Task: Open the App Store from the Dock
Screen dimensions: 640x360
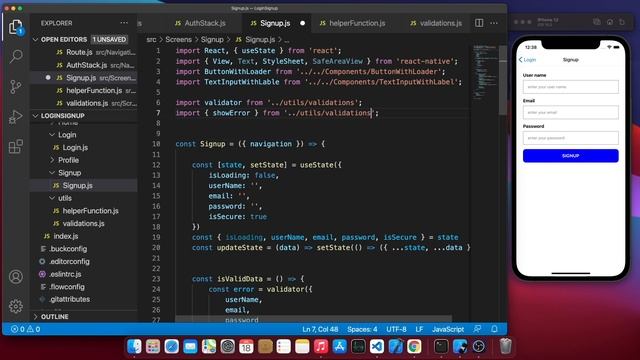Action: click(x=339, y=347)
